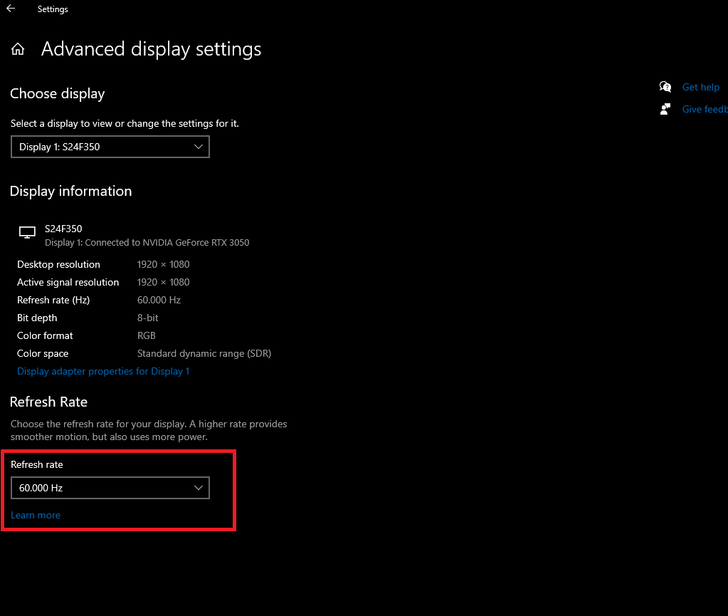Click the Give feedback person icon
The image size is (728, 616).
point(665,109)
